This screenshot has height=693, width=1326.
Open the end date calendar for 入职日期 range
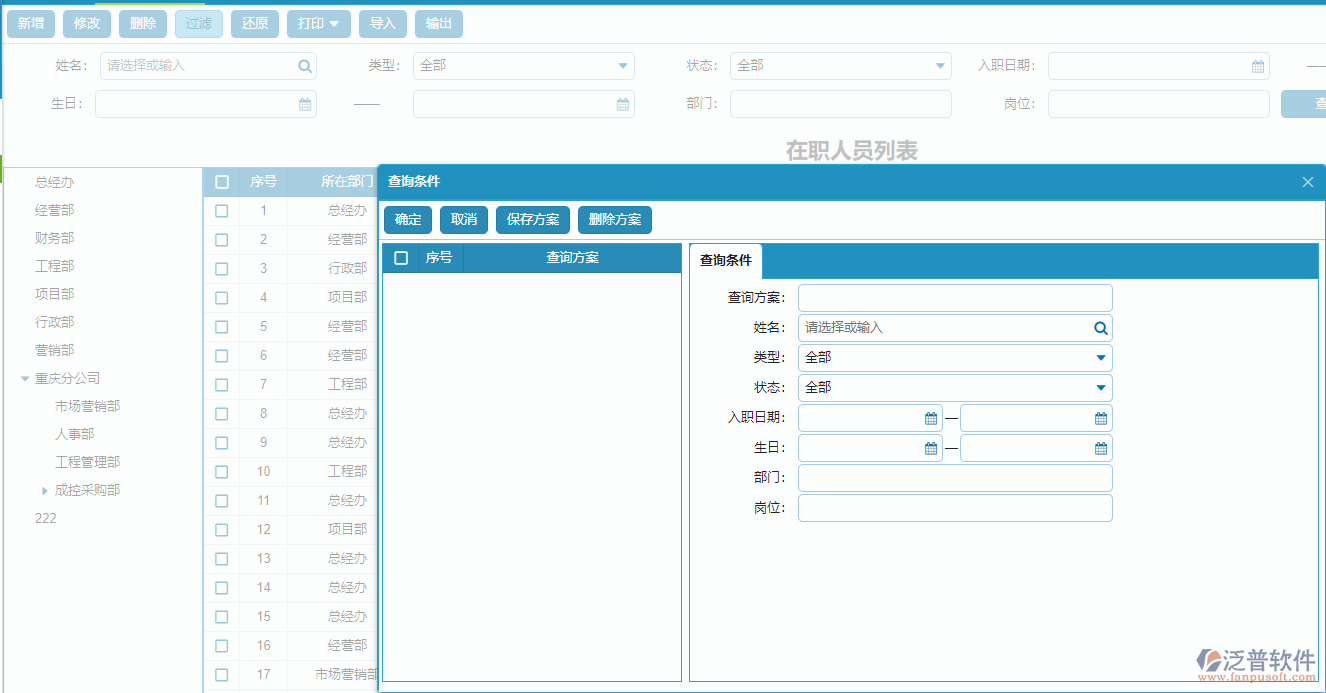[x=1101, y=417]
